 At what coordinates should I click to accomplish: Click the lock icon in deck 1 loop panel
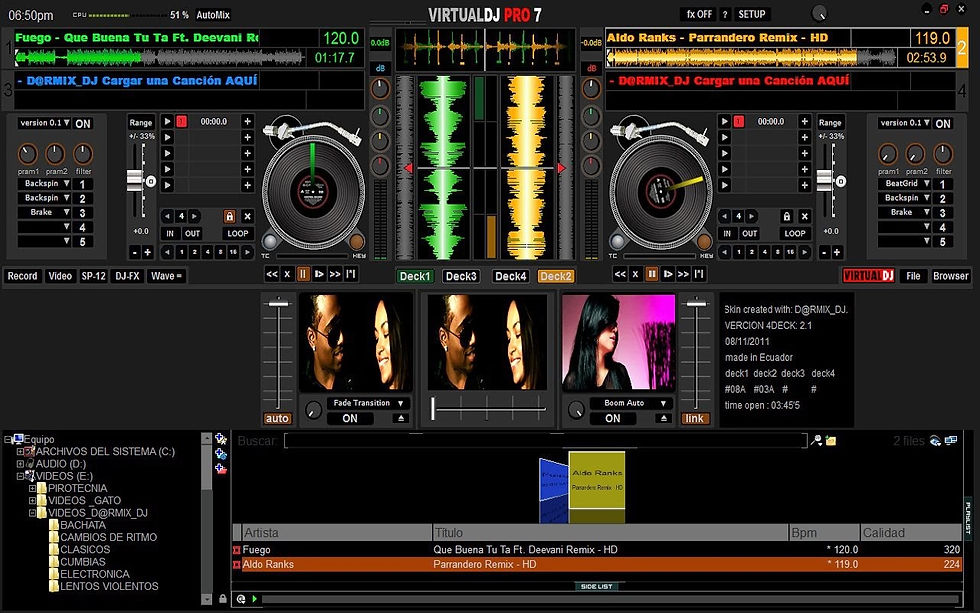tap(229, 216)
